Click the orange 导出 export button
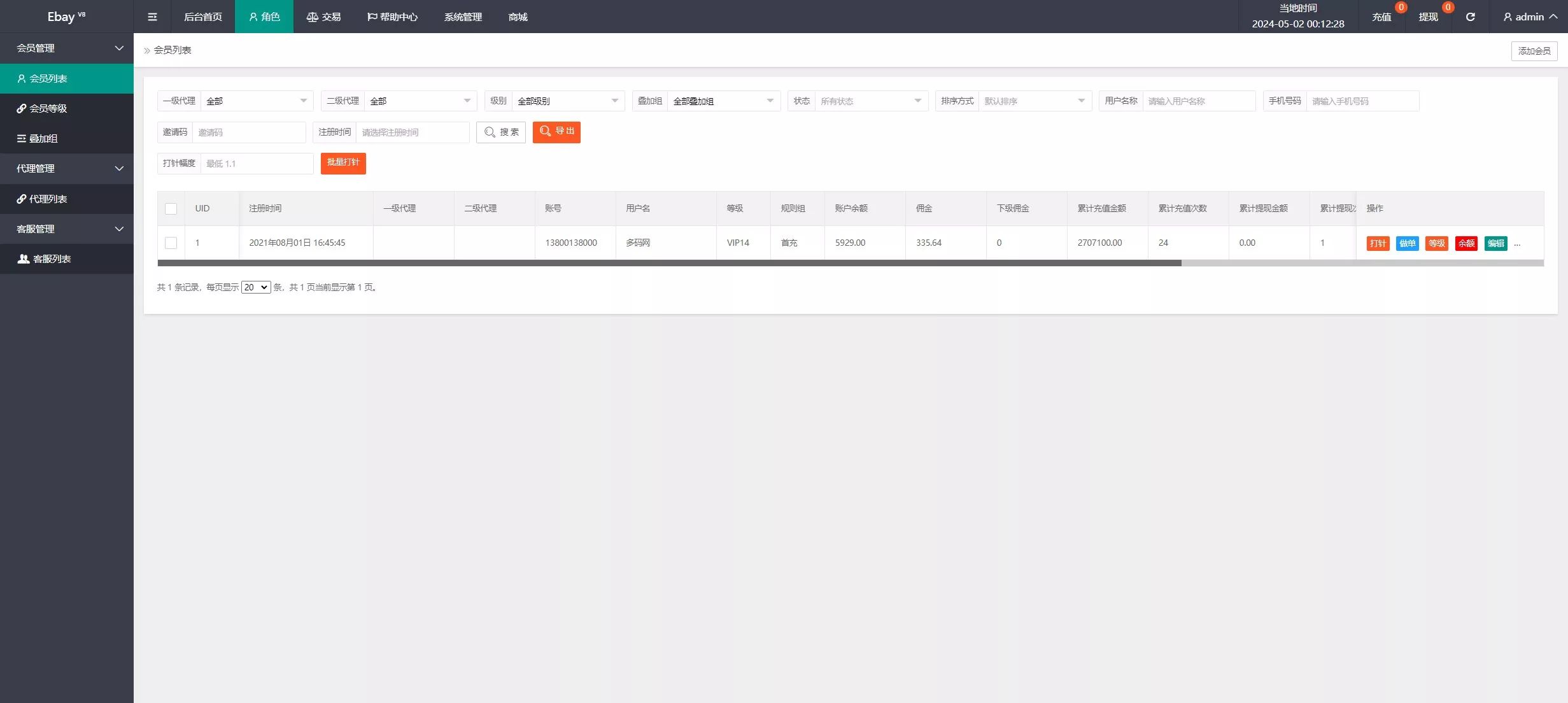The width and height of the screenshot is (1568, 703). click(x=556, y=132)
